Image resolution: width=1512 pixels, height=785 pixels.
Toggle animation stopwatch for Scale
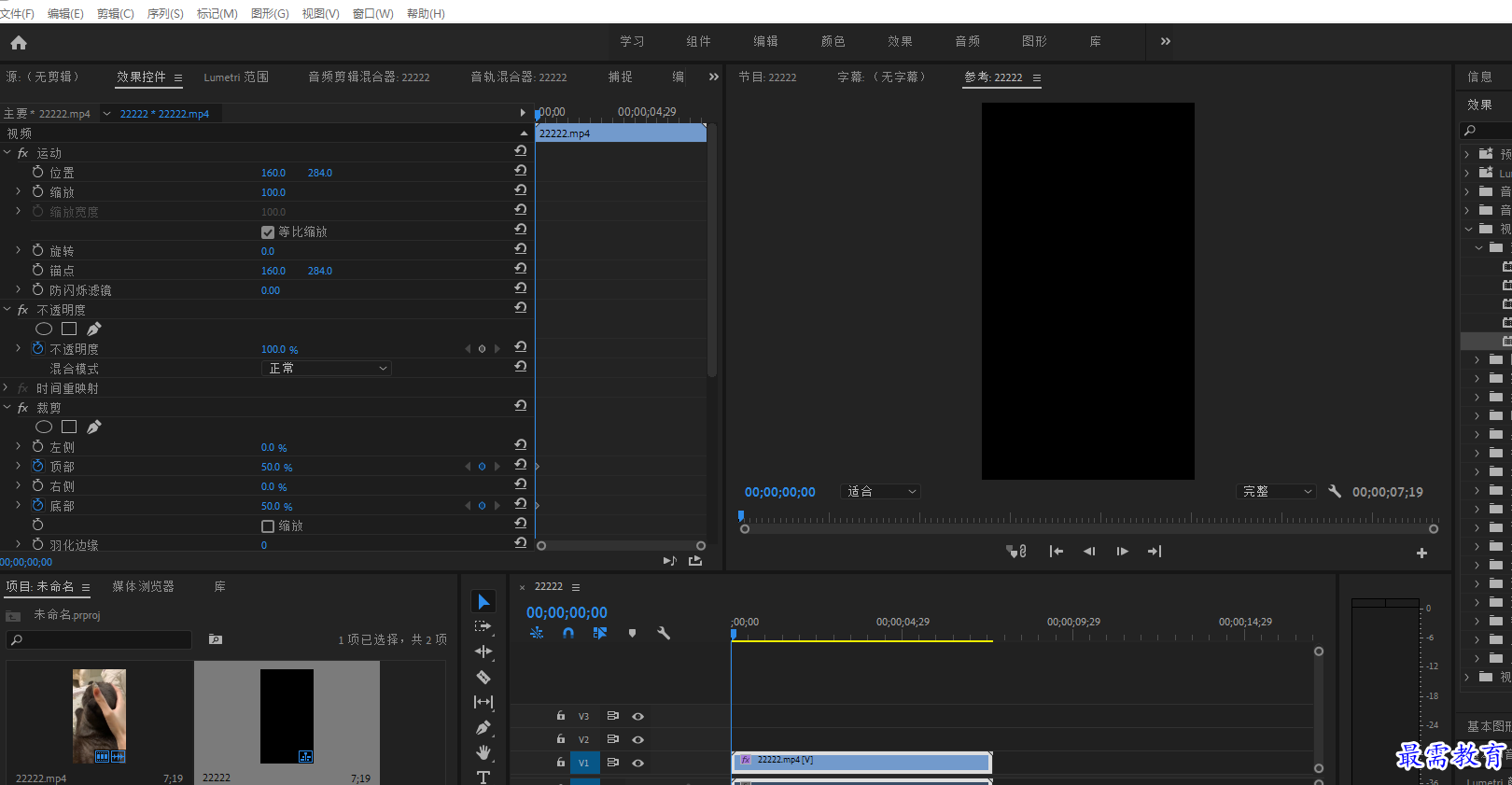pyautogui.click(x=38, y=191)
